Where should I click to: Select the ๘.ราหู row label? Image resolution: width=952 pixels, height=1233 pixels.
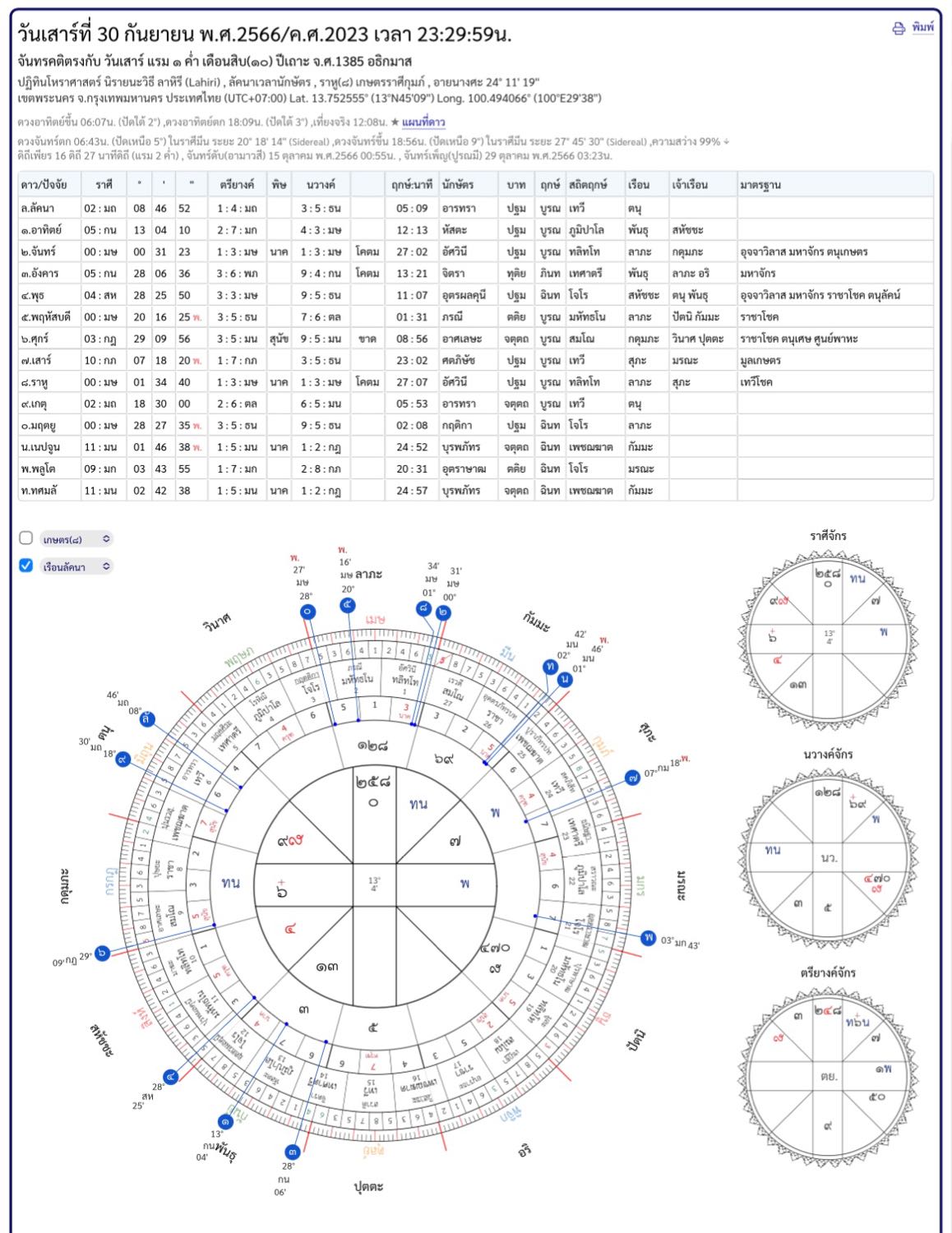click(x=35, y=382)
